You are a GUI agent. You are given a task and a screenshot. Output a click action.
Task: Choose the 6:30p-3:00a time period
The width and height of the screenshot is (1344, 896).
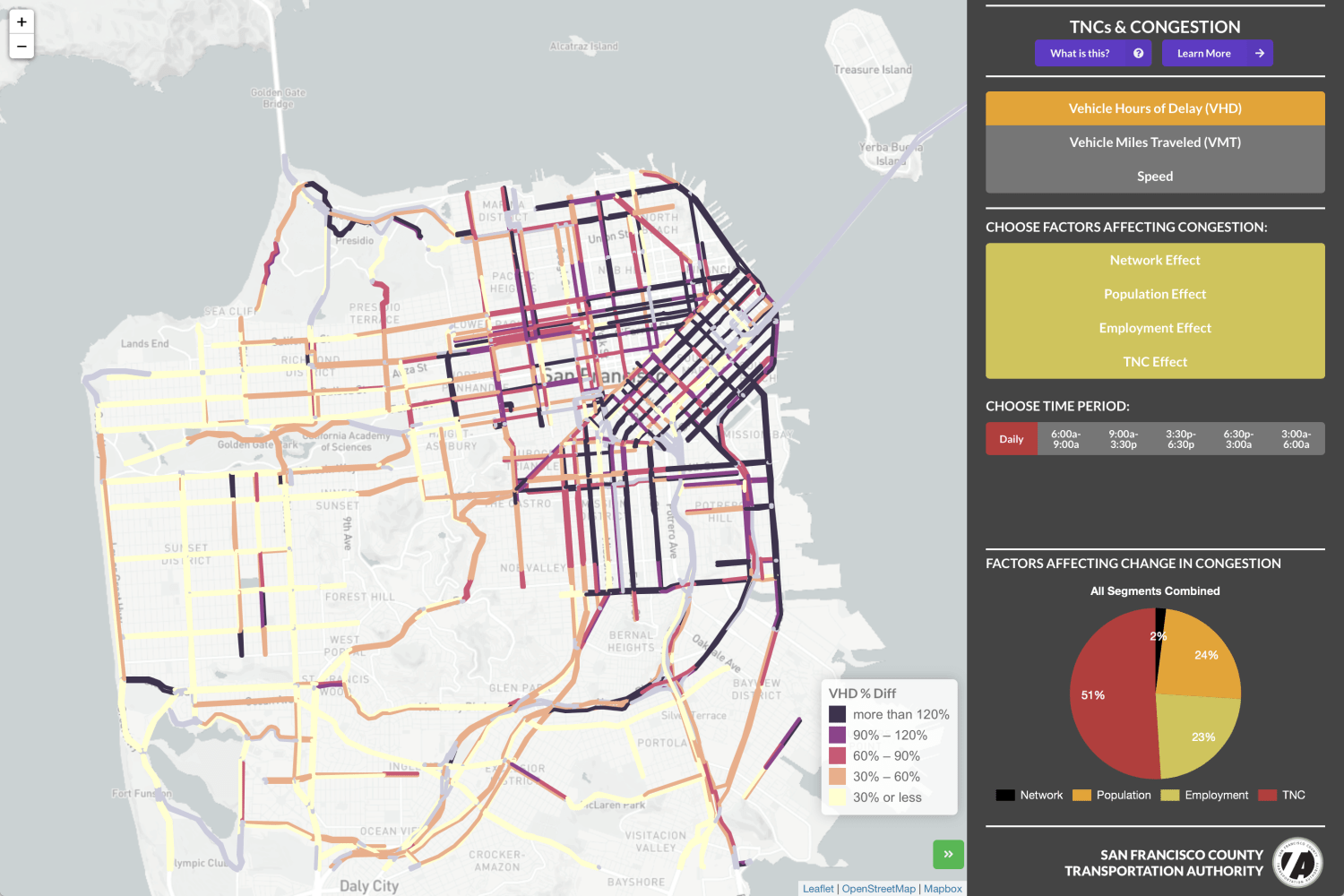[x=1237, y=438]
